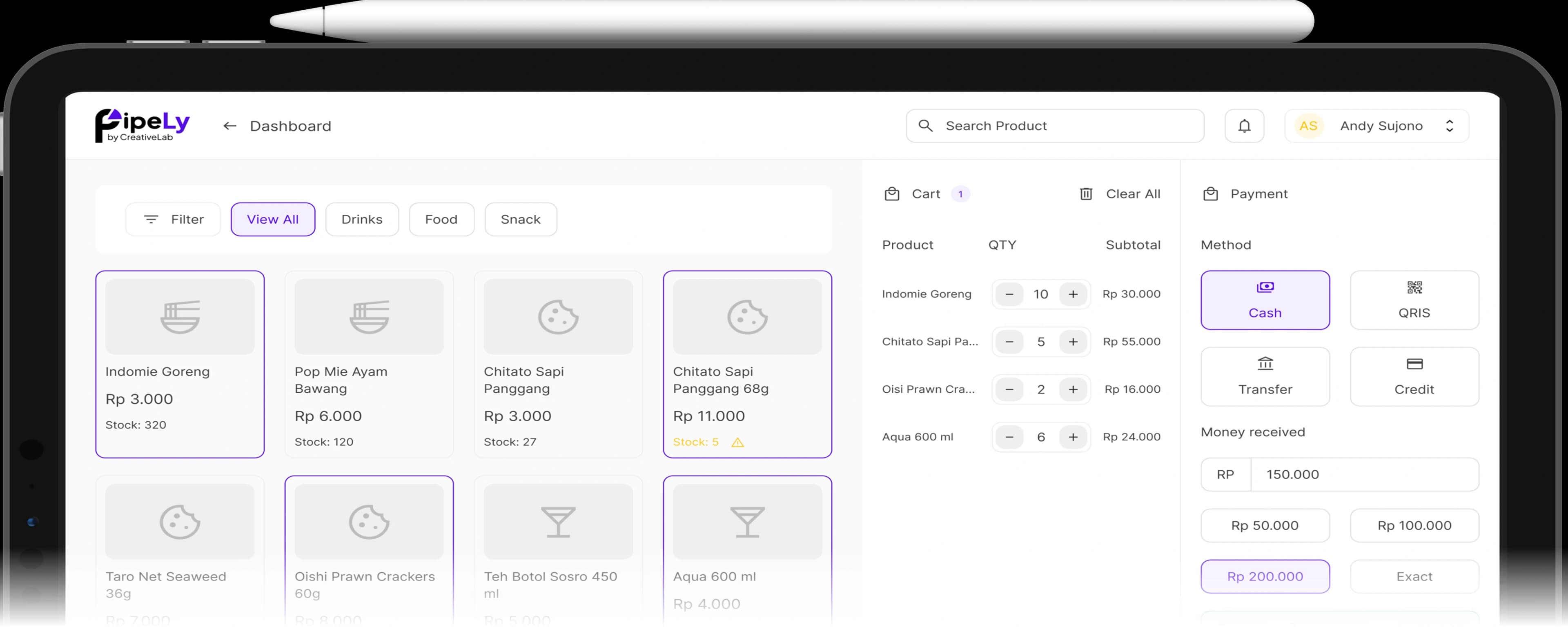Screen dimensions: 1568x627
Task: Click the Clear All trash icon
Action: point(1086,193)
